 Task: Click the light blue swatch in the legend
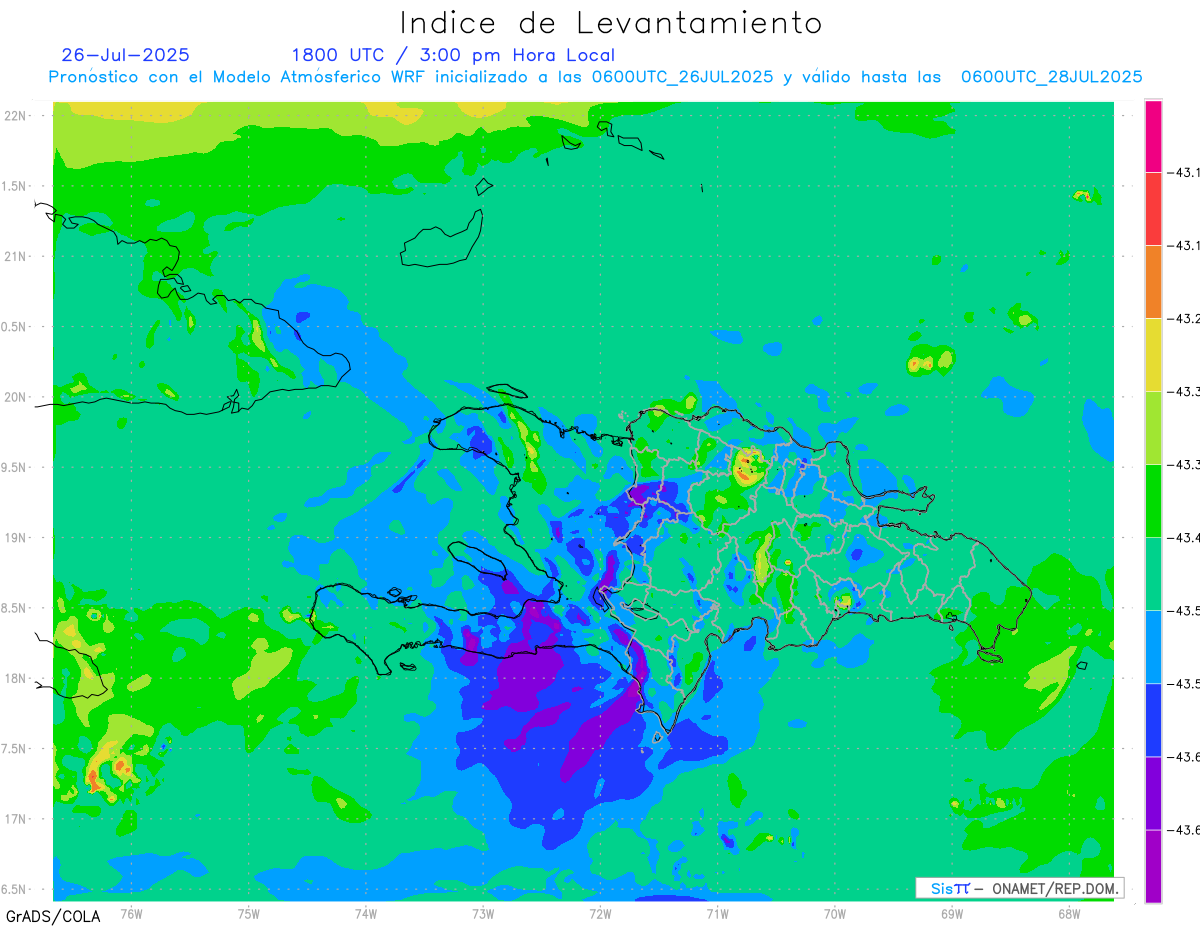point(1153,647)
